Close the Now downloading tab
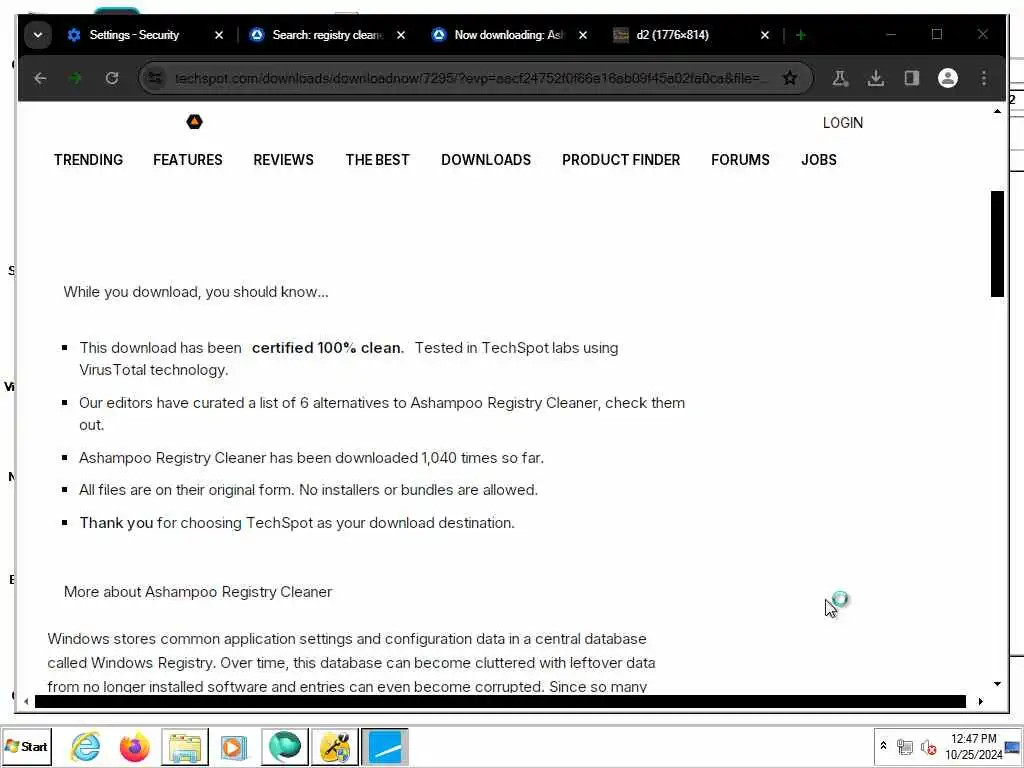1024x768 pixels. pos(583,35)
